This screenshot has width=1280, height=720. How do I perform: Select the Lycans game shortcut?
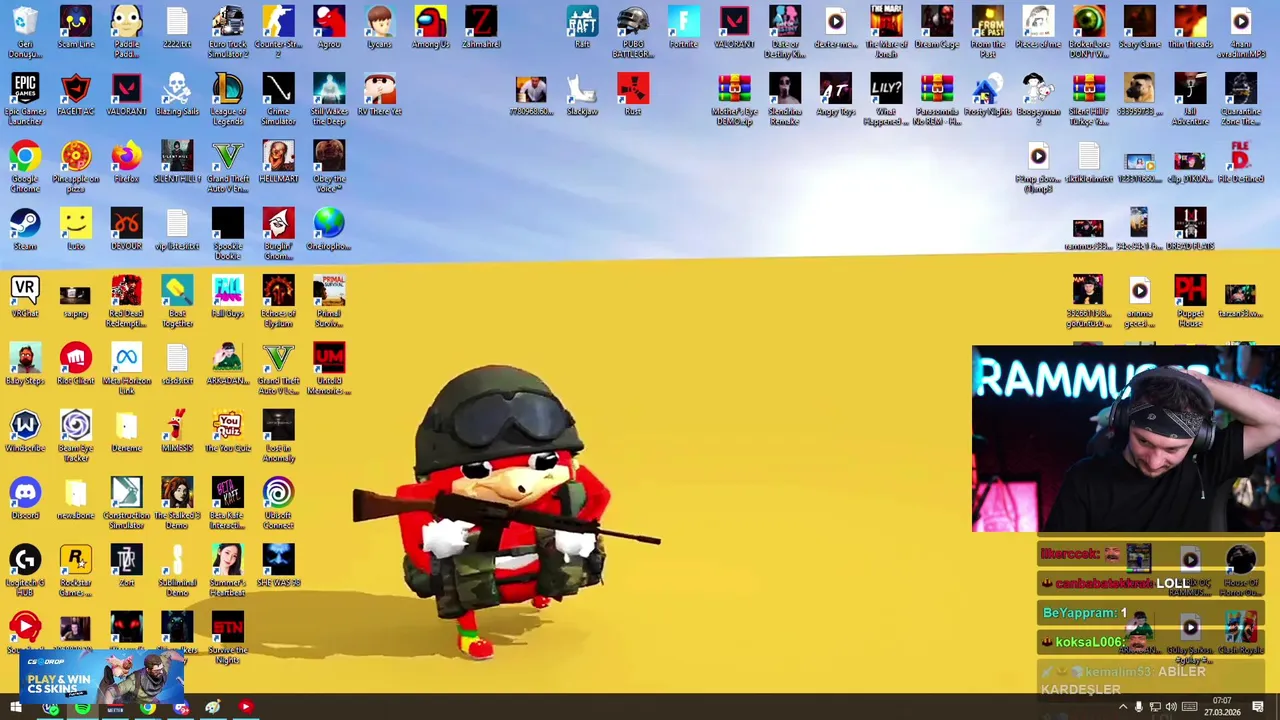[379, 28]
